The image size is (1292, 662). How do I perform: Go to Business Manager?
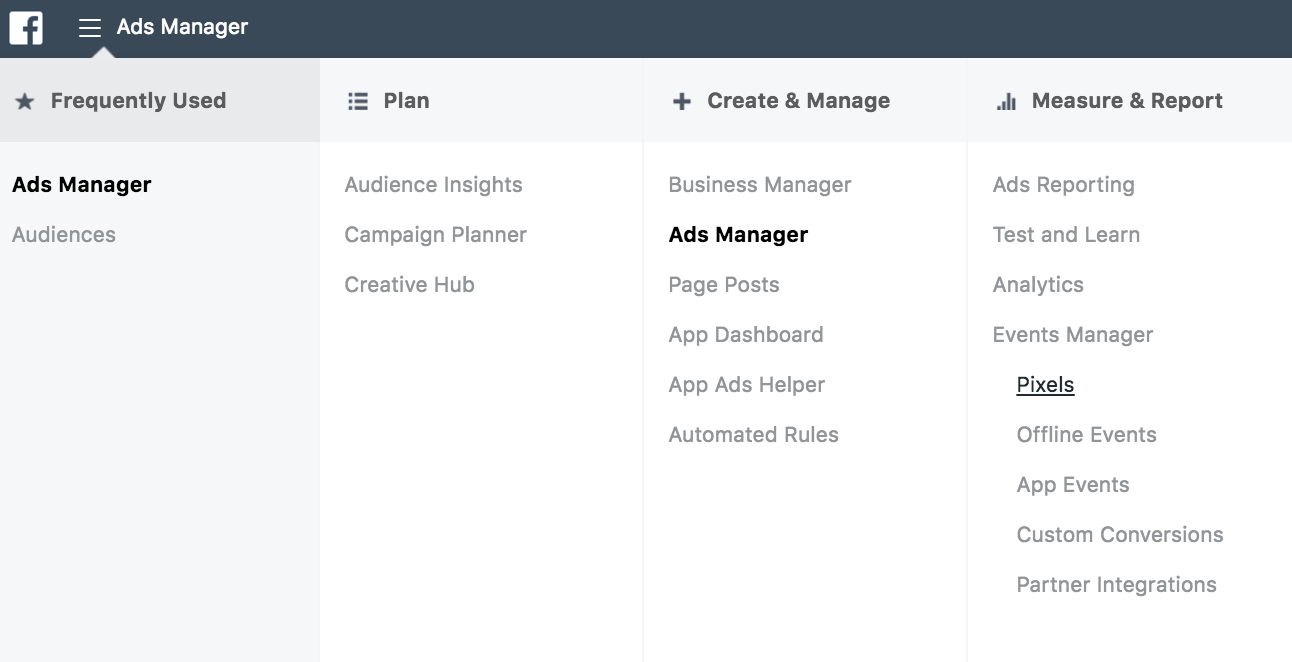[759, 185]
